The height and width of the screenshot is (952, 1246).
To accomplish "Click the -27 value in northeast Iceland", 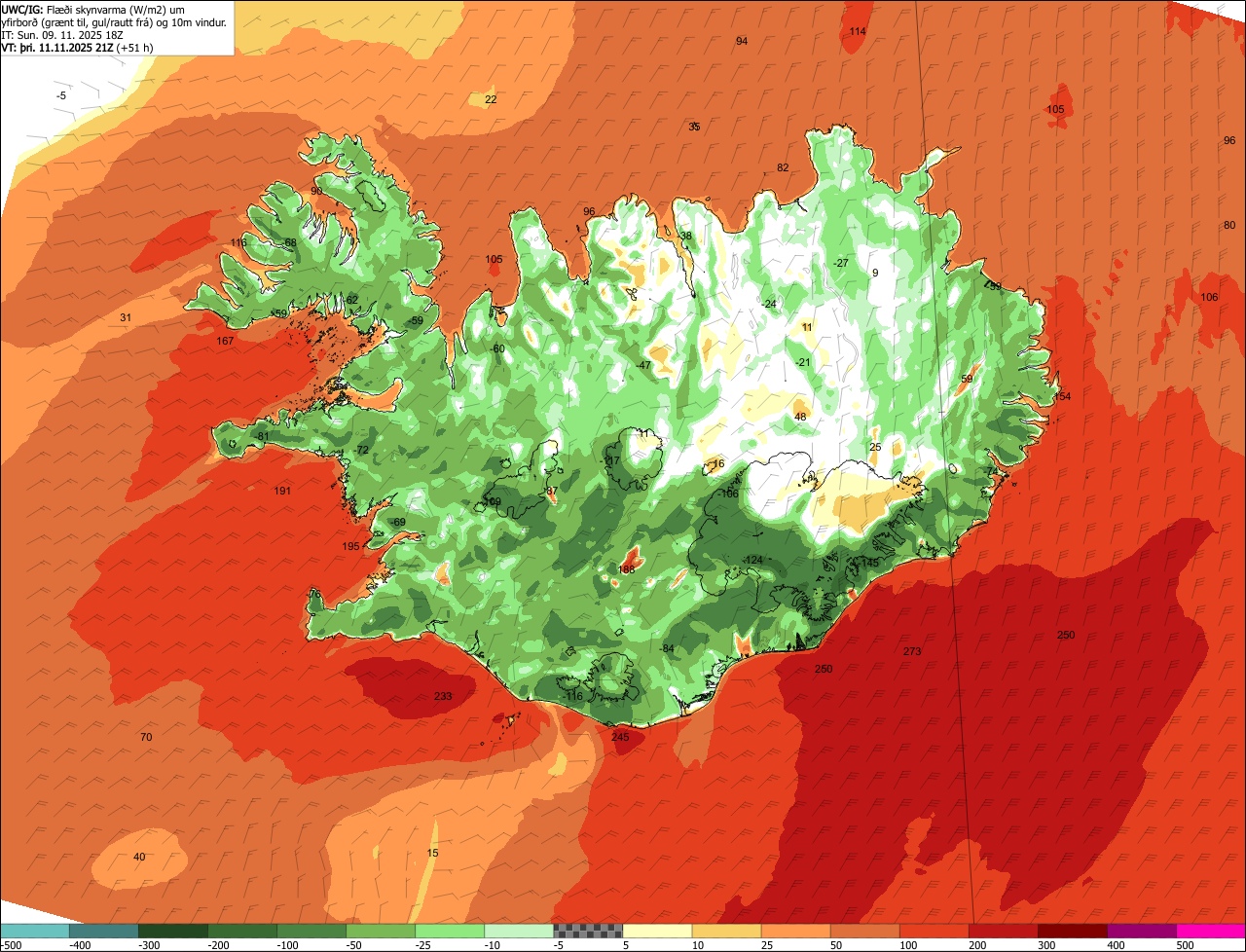I will click(x=841, y=263).
